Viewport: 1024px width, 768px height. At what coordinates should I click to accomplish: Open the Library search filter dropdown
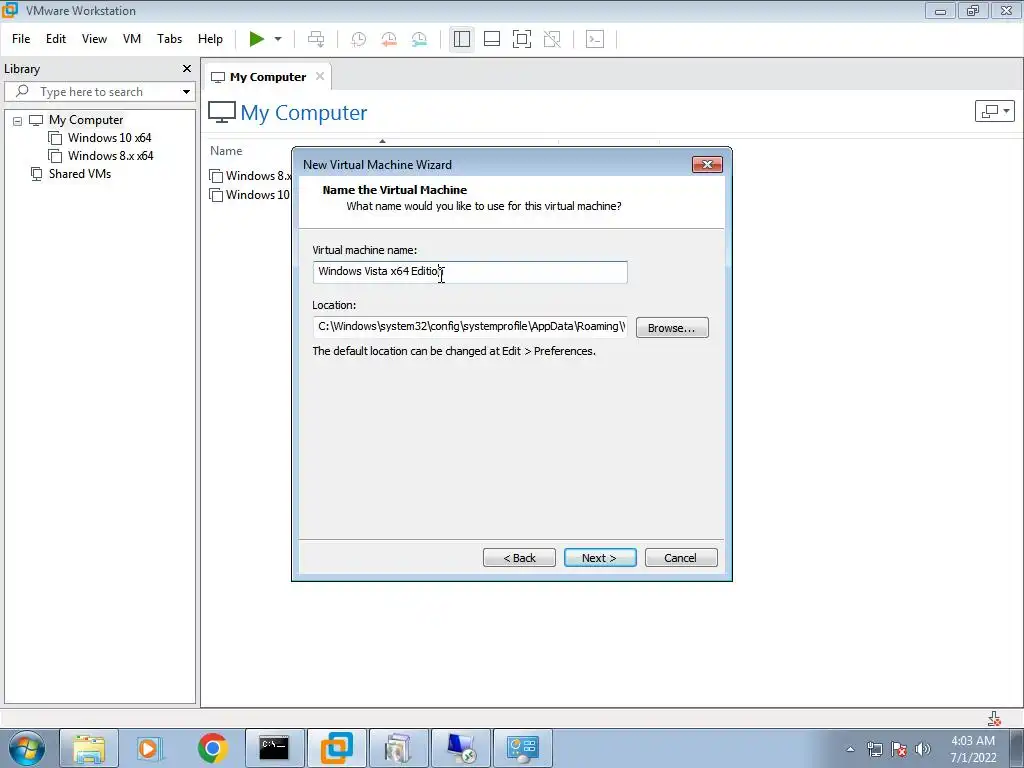pos(186,92)
